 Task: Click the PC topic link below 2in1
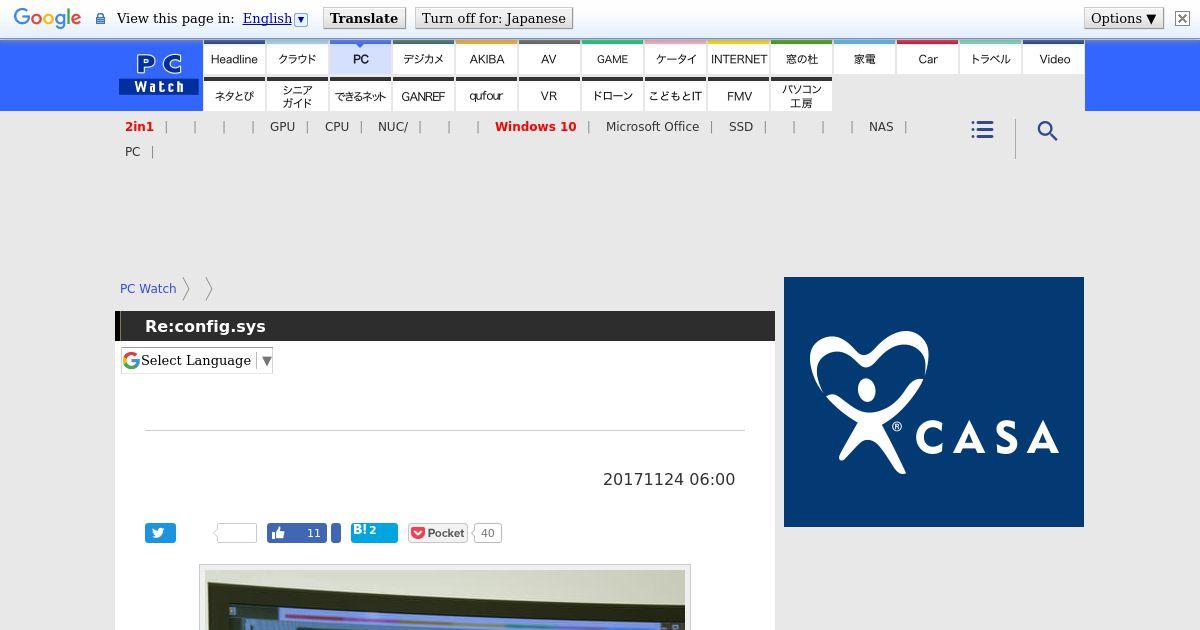pos(132,152)
